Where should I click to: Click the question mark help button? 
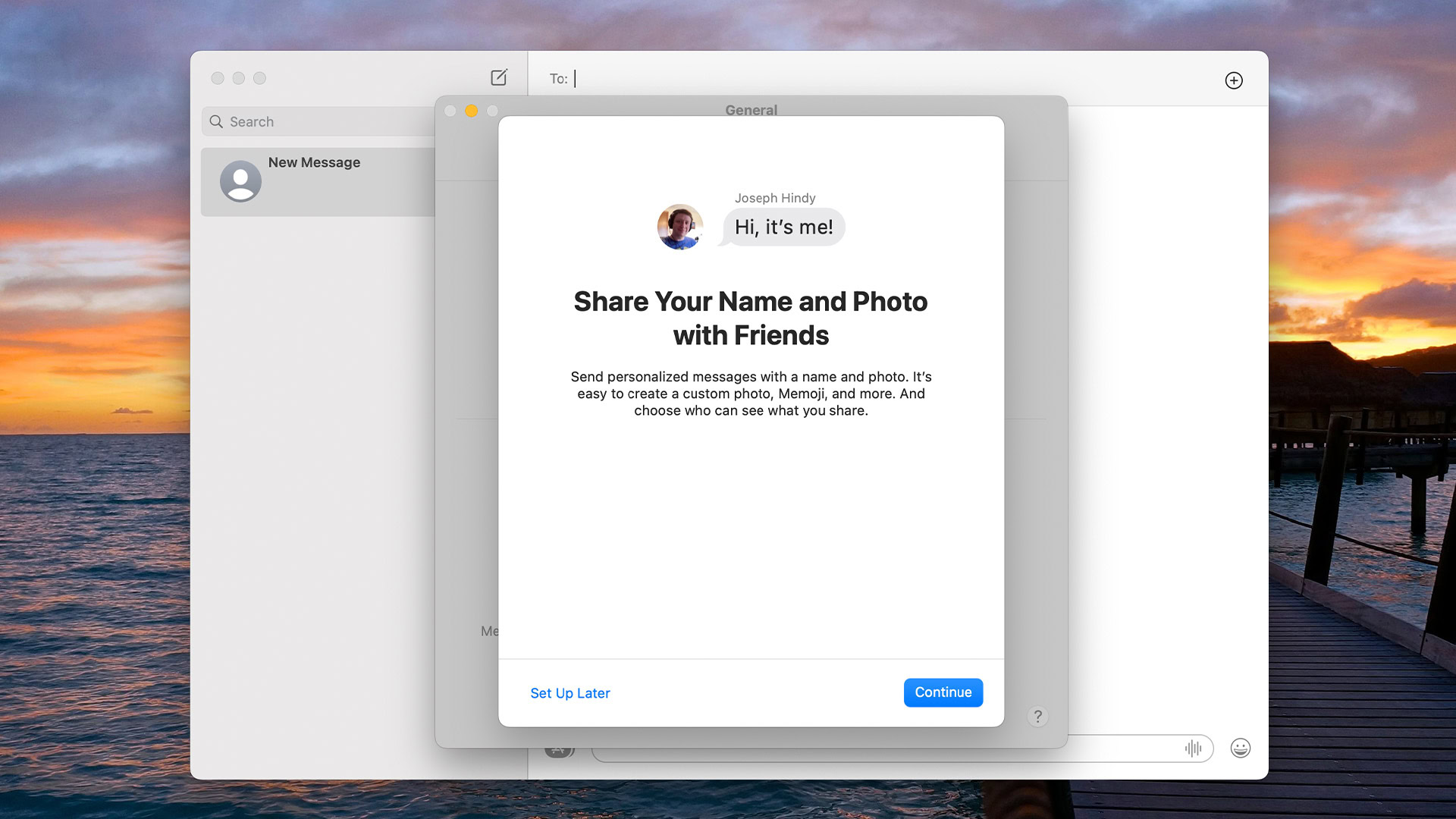tap(1037, 716)
